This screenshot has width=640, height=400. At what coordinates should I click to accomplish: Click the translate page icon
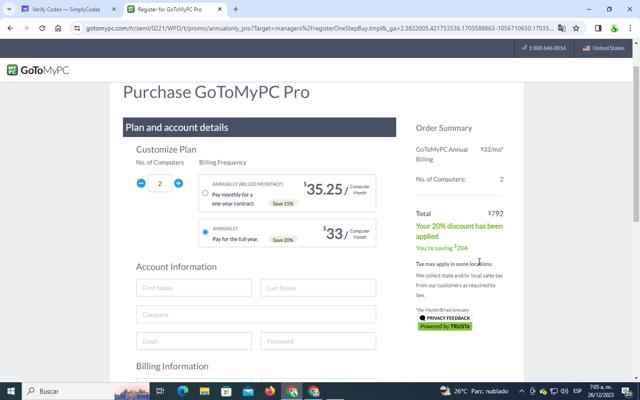(562, 28)
